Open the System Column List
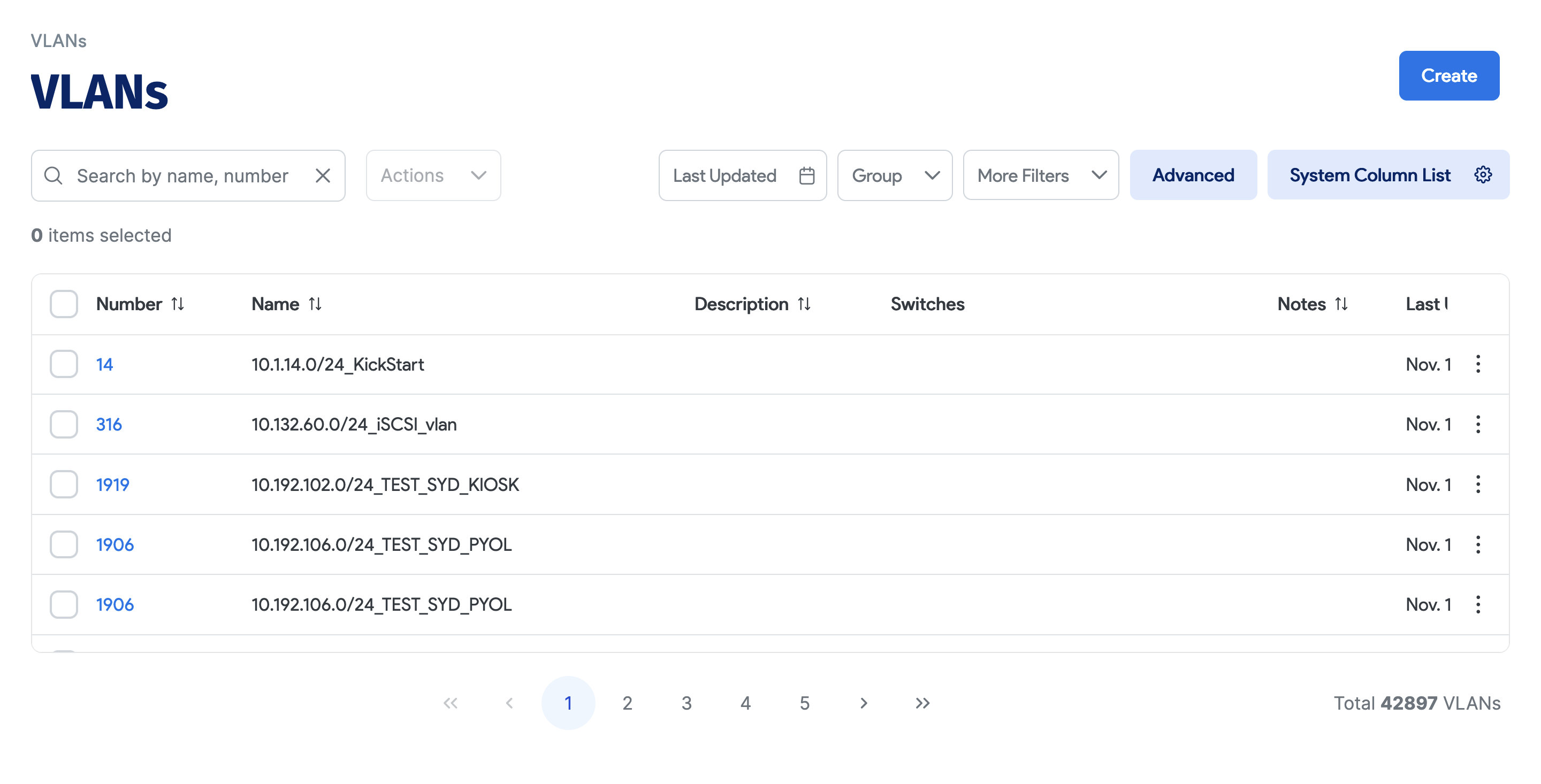Viewport: 1541px width, 784px height. tap(1370, 175)
